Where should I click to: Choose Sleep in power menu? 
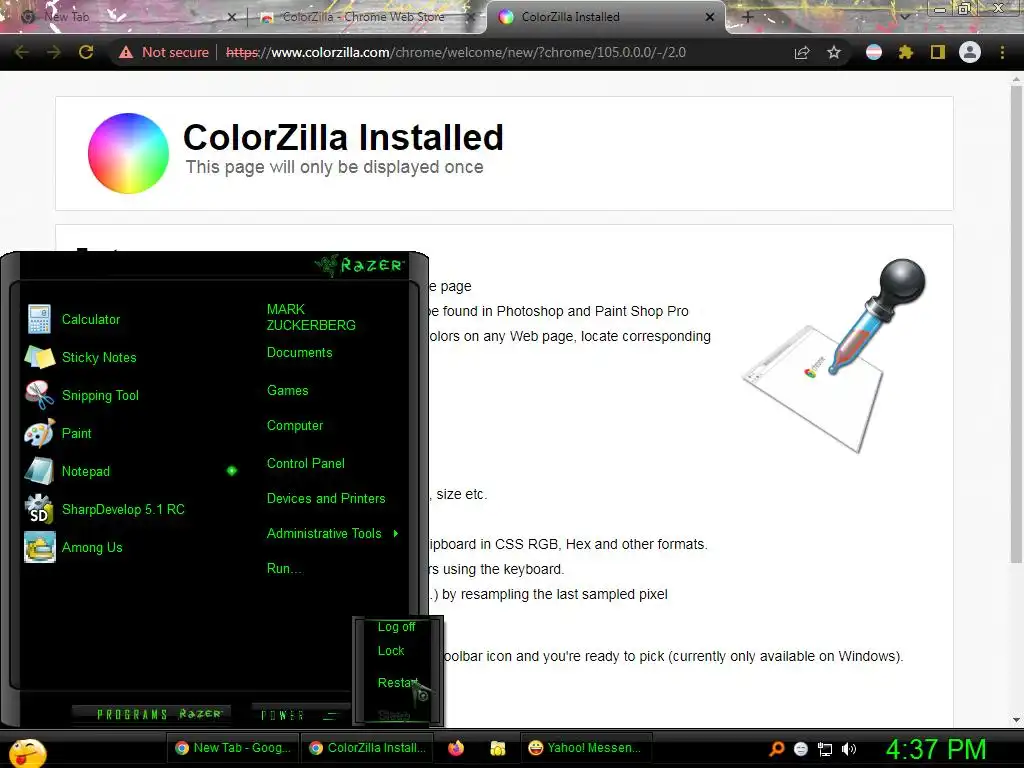click(x=394, y=716)
